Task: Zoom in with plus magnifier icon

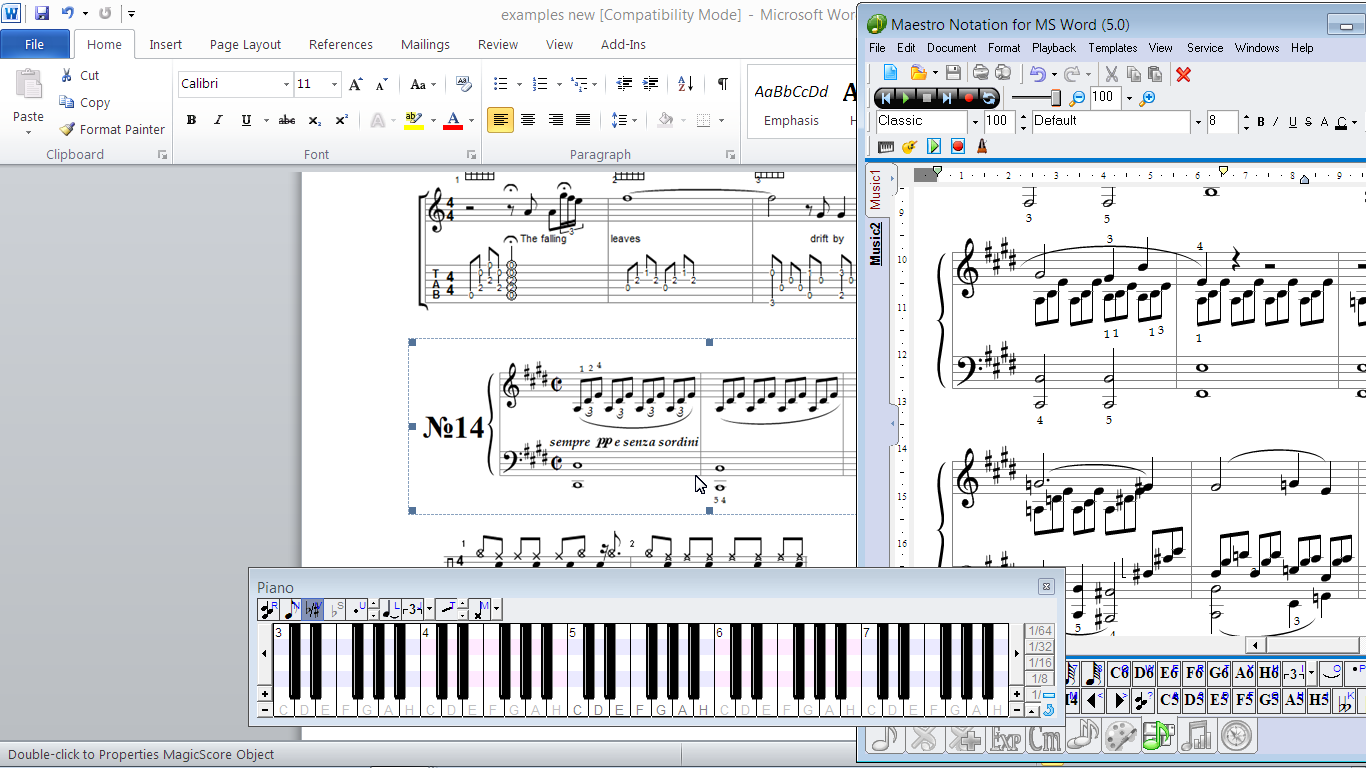Action: 1147,98
